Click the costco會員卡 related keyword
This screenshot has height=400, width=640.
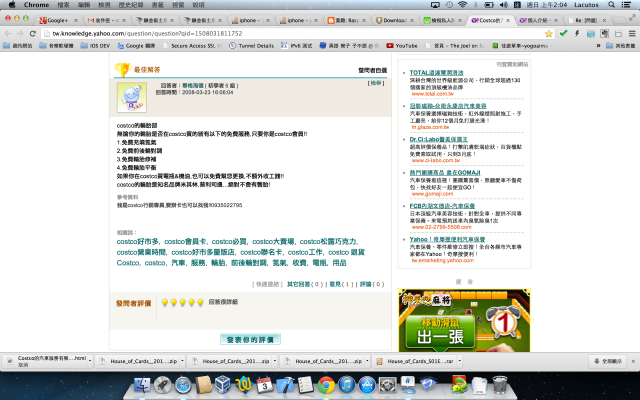coord(185,242)
